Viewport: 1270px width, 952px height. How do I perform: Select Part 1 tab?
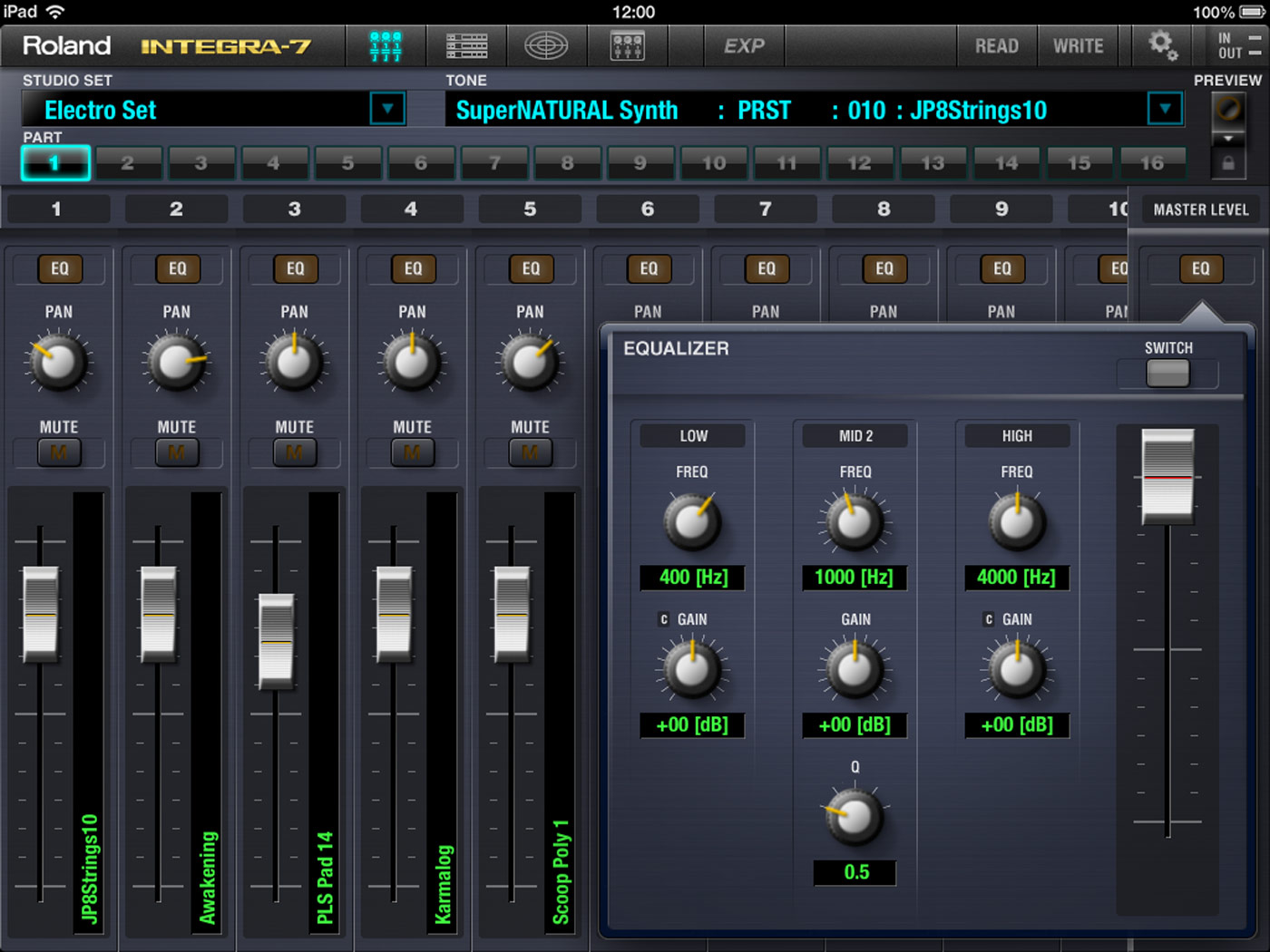[55, 163]
